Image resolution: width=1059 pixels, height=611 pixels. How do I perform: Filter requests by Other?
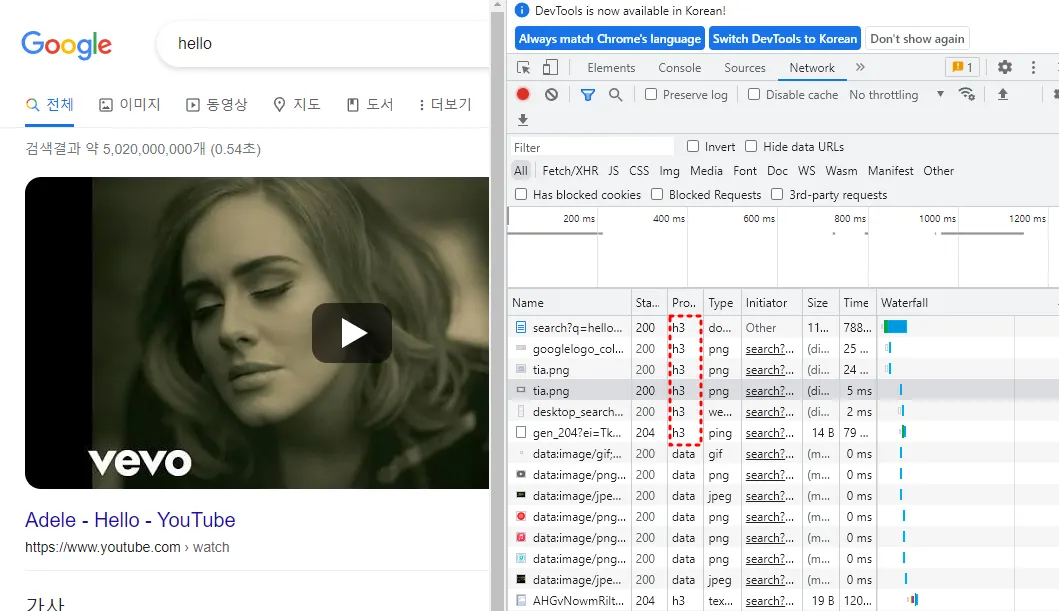coord(939,171)
